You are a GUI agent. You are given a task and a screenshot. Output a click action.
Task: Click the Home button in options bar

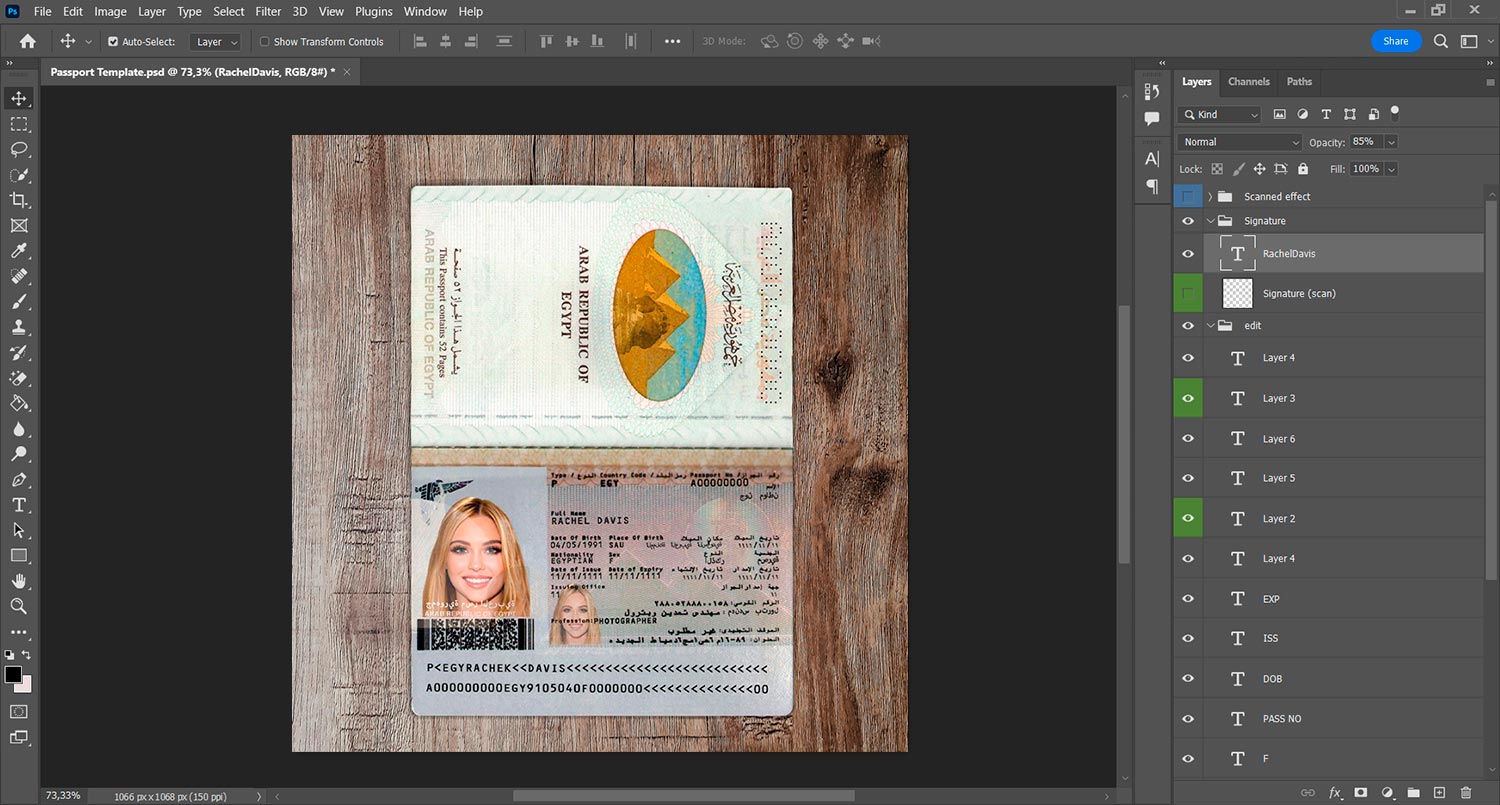tap(28, 42)
